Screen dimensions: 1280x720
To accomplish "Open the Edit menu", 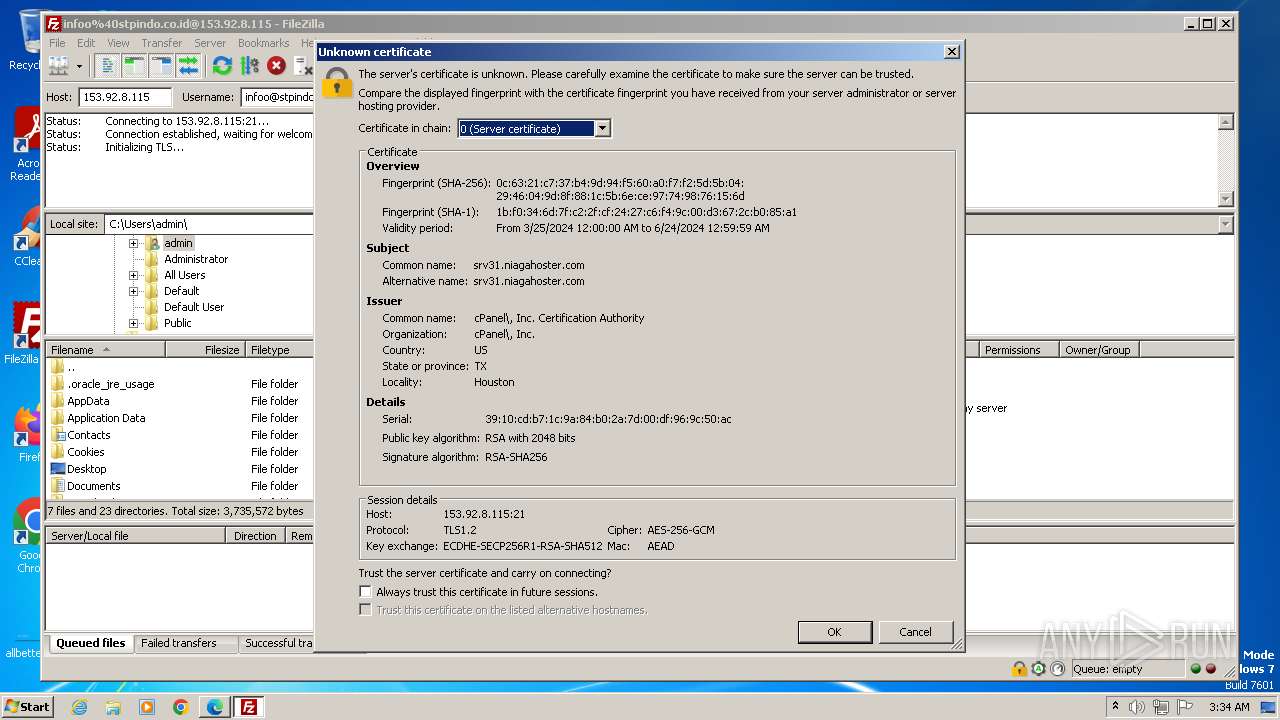I will 86,43.
